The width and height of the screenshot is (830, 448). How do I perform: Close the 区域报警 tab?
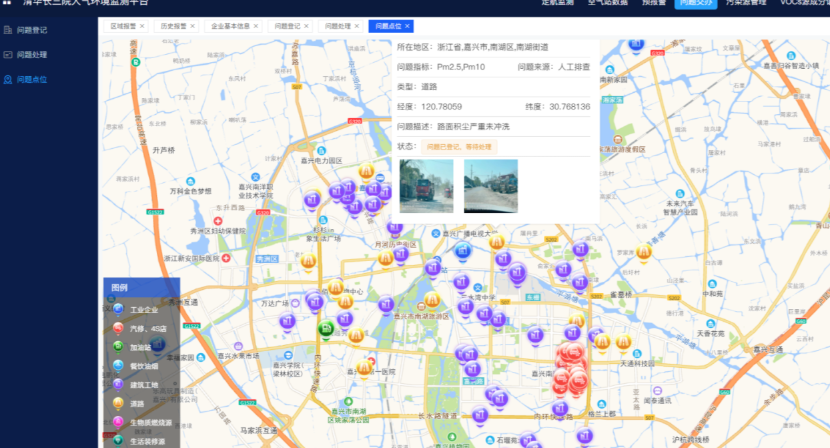pos(142,26)
